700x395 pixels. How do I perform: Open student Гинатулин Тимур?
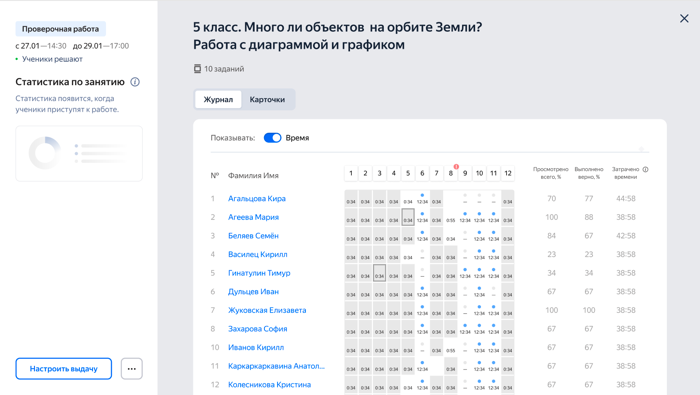pyautogui.click(x=259, y=273)
